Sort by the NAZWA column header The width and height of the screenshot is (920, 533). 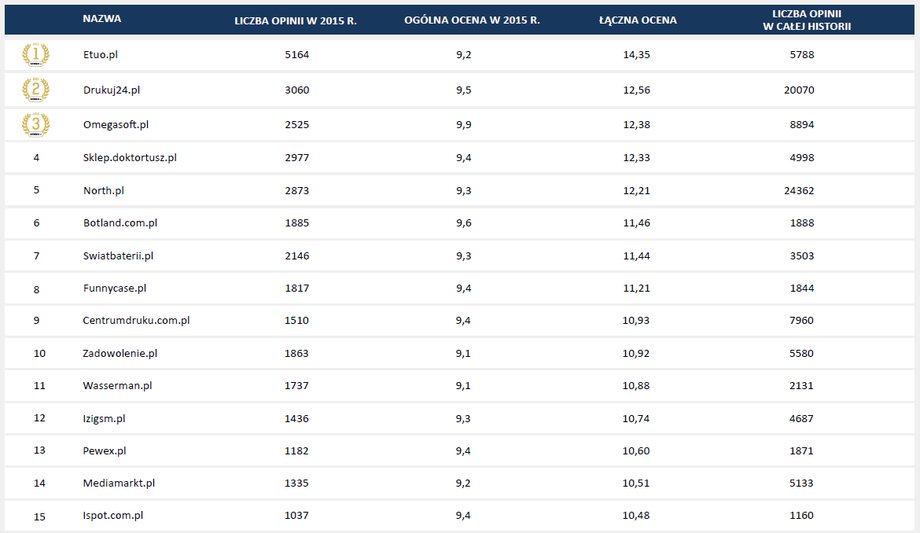point(102,19)
